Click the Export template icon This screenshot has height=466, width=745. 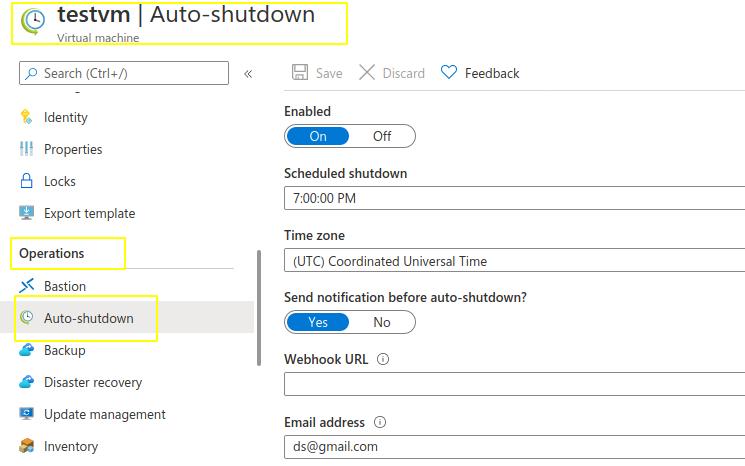coord(27,213)
